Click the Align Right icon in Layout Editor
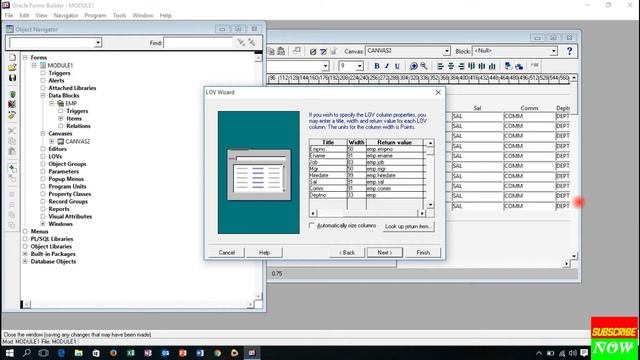 click(x=461, y=66)
